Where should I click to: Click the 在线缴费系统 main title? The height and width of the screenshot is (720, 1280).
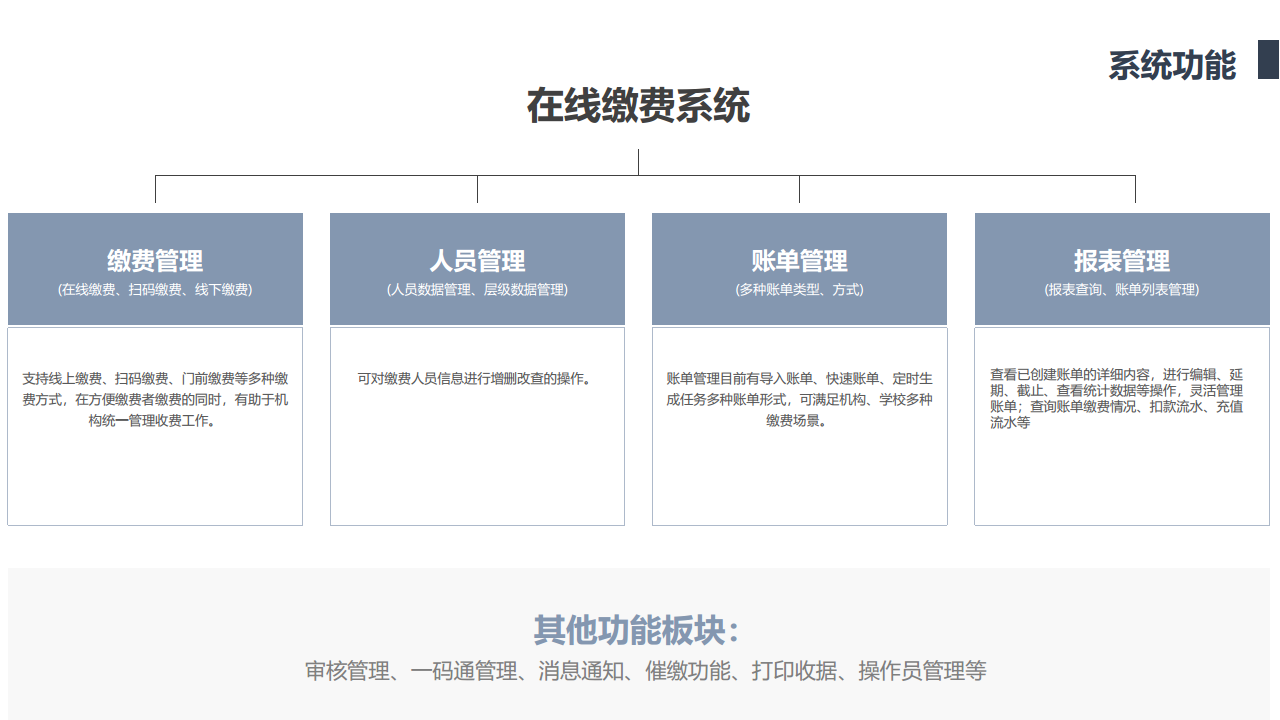tap(638, 106)
